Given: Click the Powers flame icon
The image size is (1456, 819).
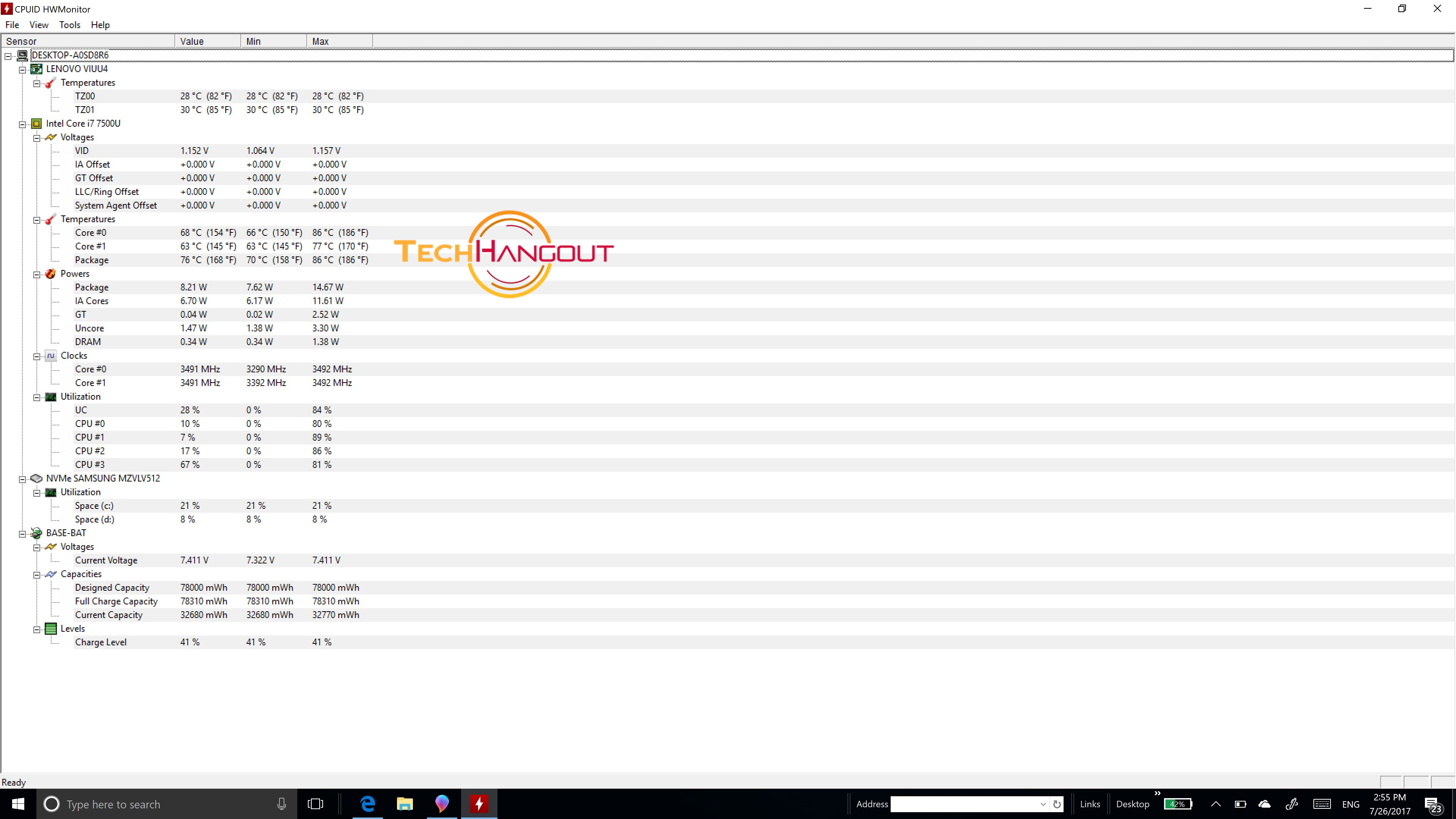Looking at the screenshot, I should (x=51, y=273).
